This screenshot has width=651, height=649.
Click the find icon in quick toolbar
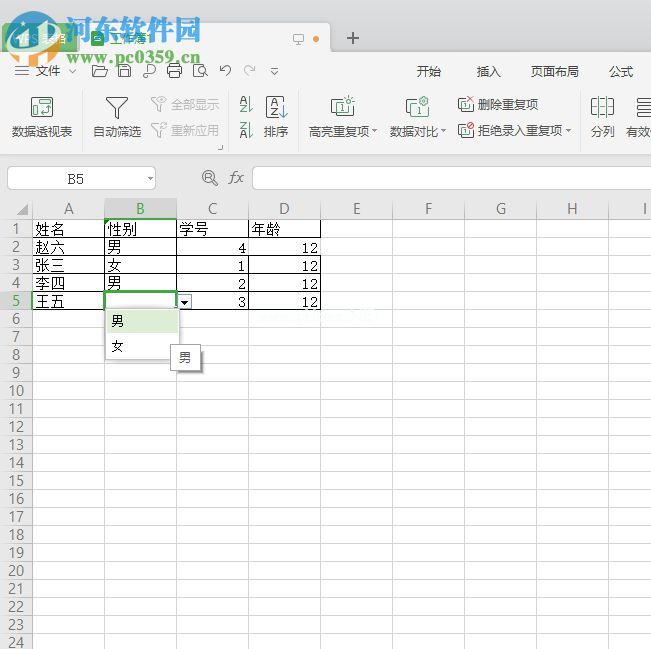coord(149,71)
